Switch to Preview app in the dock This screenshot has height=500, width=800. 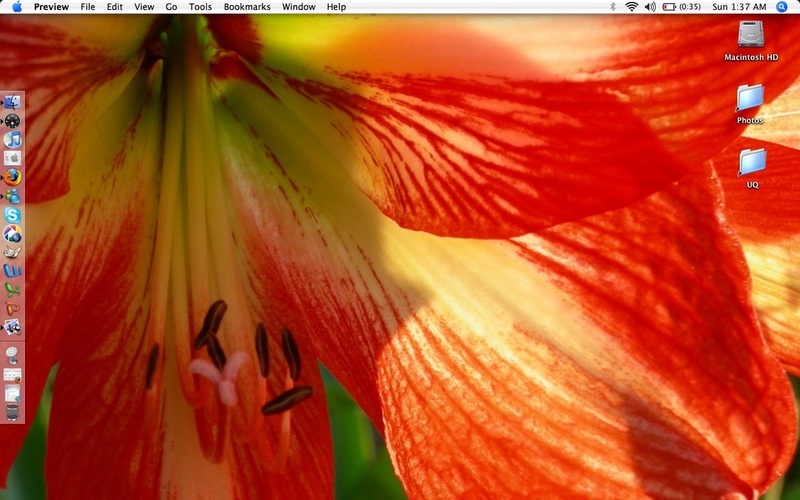[12, 327]
